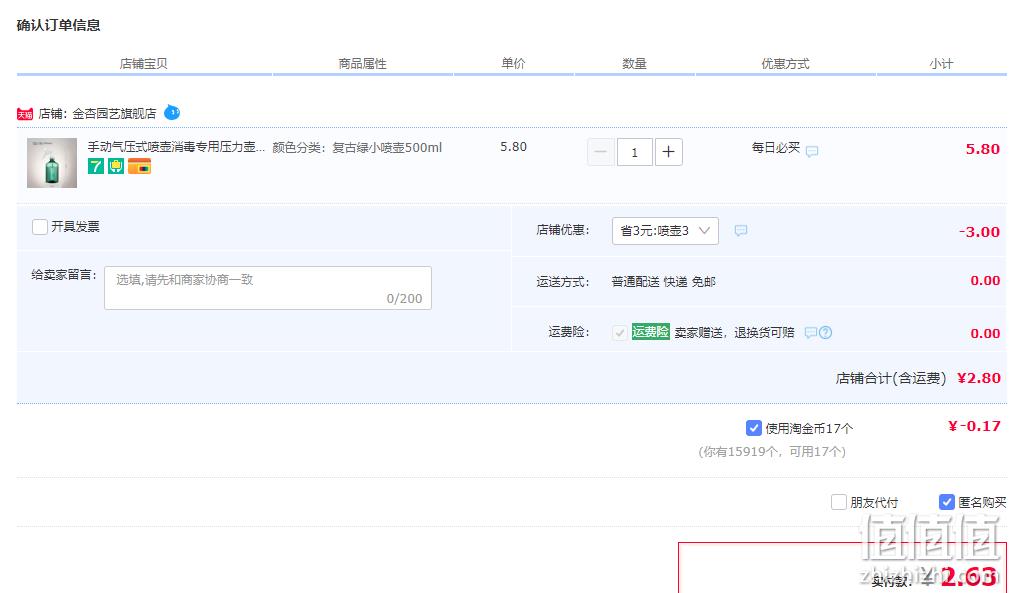1009x593 pixels.
Task: Click the 颜色分类 复古绿小喷壶500ml attribute text
Action: [x=357, y=147]
